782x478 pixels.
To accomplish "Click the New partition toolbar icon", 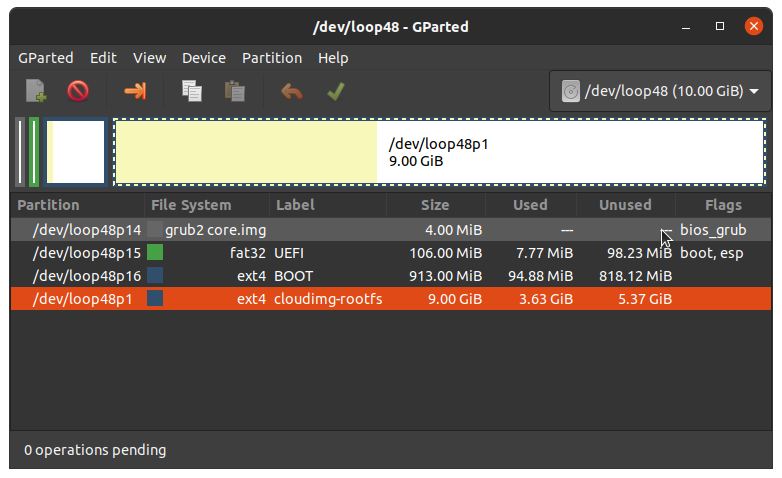I will click(36, 91).
